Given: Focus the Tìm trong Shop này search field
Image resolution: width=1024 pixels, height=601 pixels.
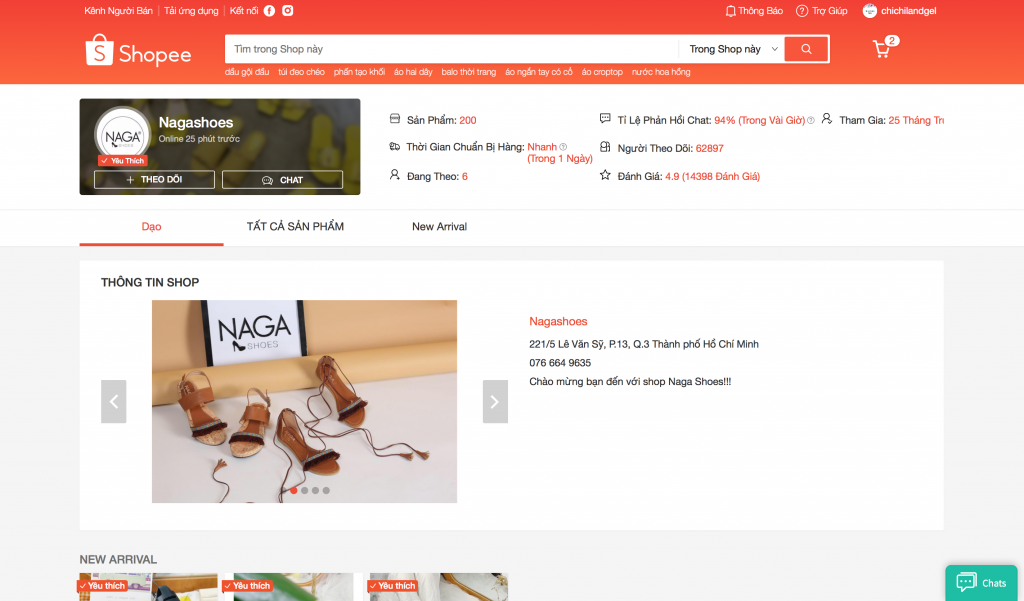Looking at the screenshot, I should point(452,49).
